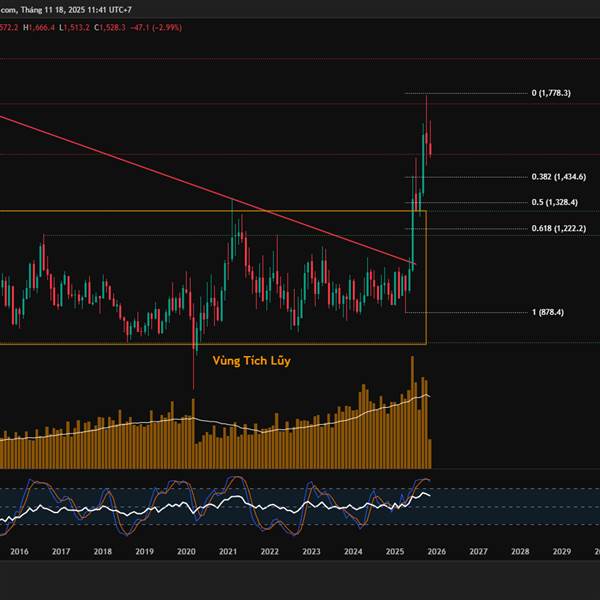Click the change value −47.1 (−2.99%)
The height and width of the screenshot is (600, 600).
(156, 28)
